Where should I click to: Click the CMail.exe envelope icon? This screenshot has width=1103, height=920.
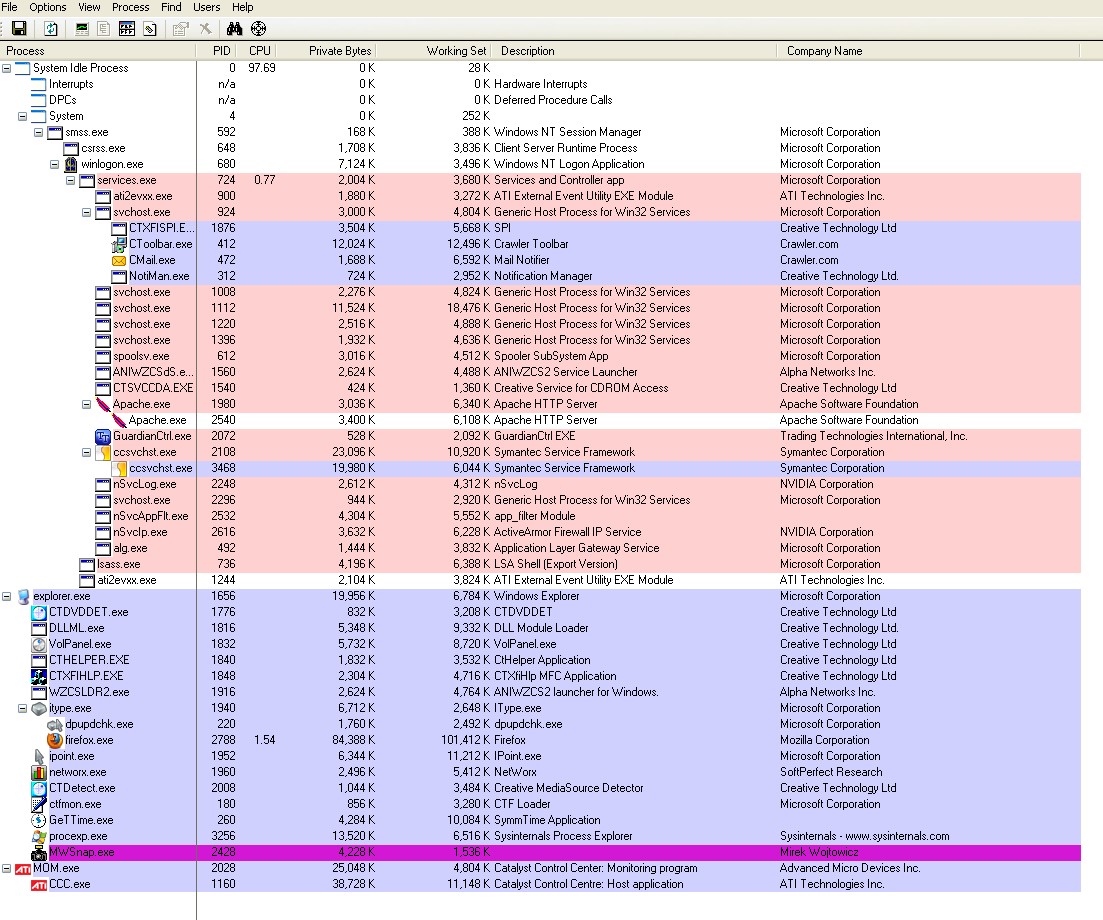[x=119, y=260]
